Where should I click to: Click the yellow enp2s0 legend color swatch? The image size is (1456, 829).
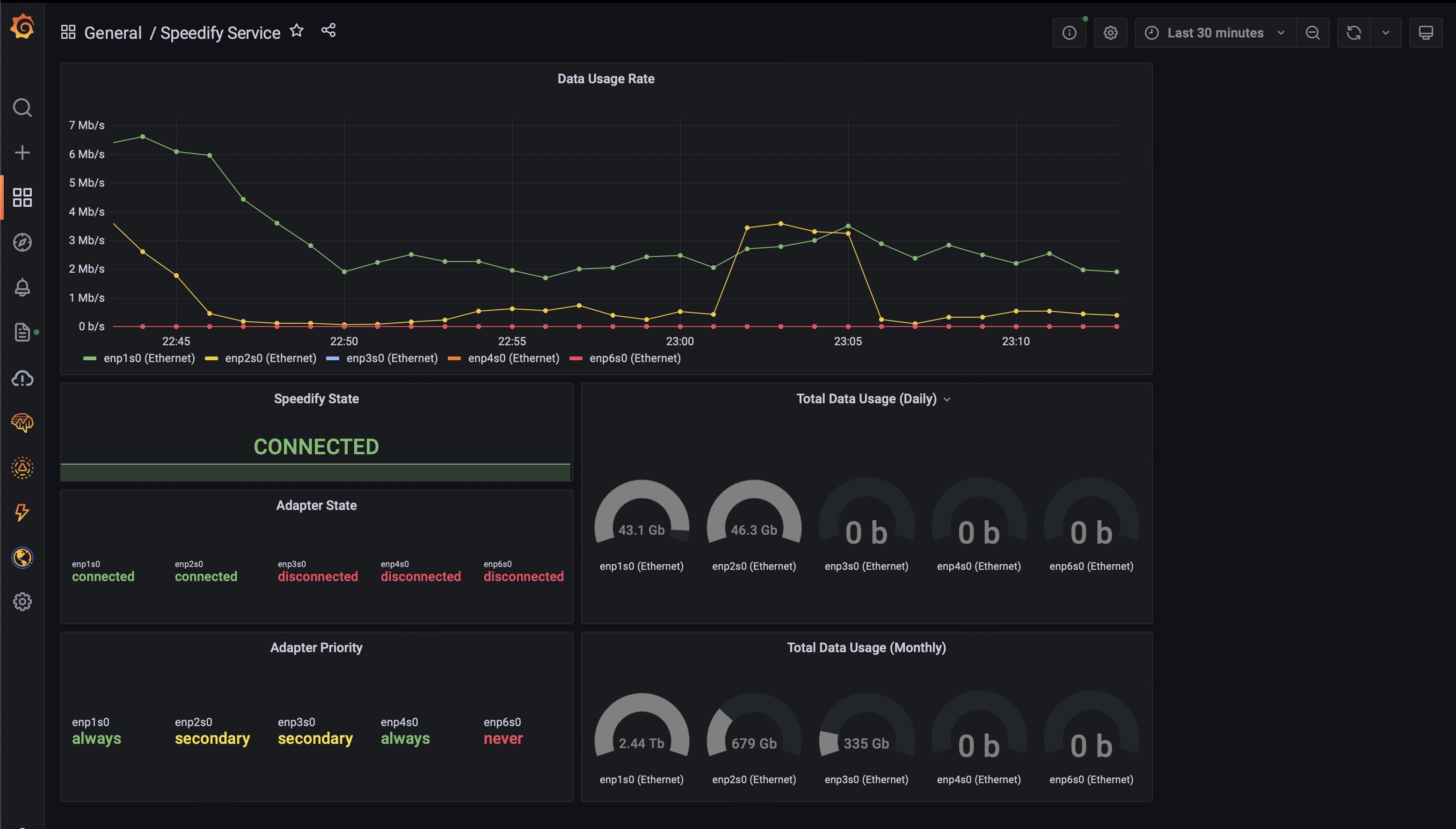(211, 359)
